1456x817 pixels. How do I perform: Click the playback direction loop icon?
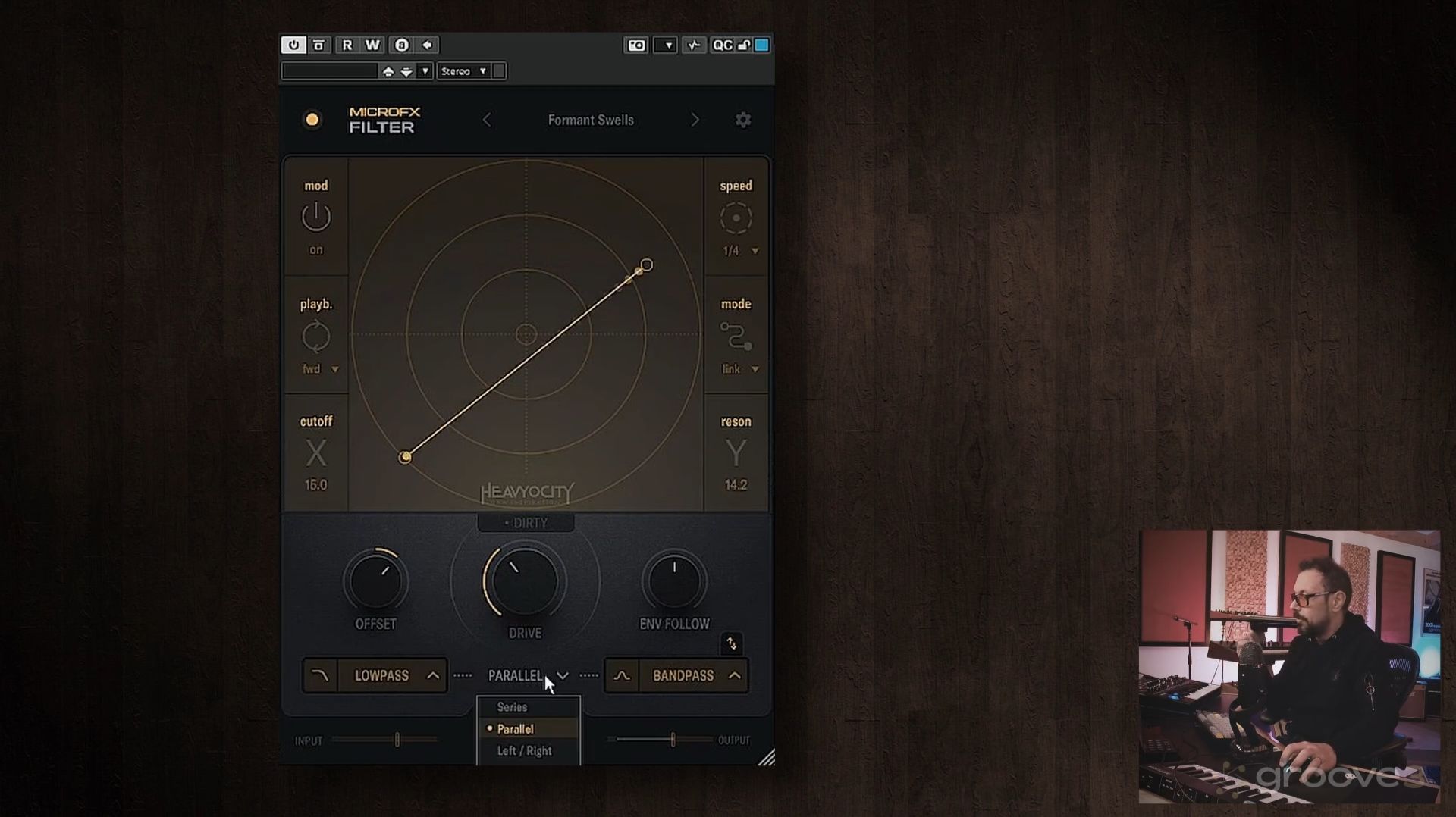[316, 337]
